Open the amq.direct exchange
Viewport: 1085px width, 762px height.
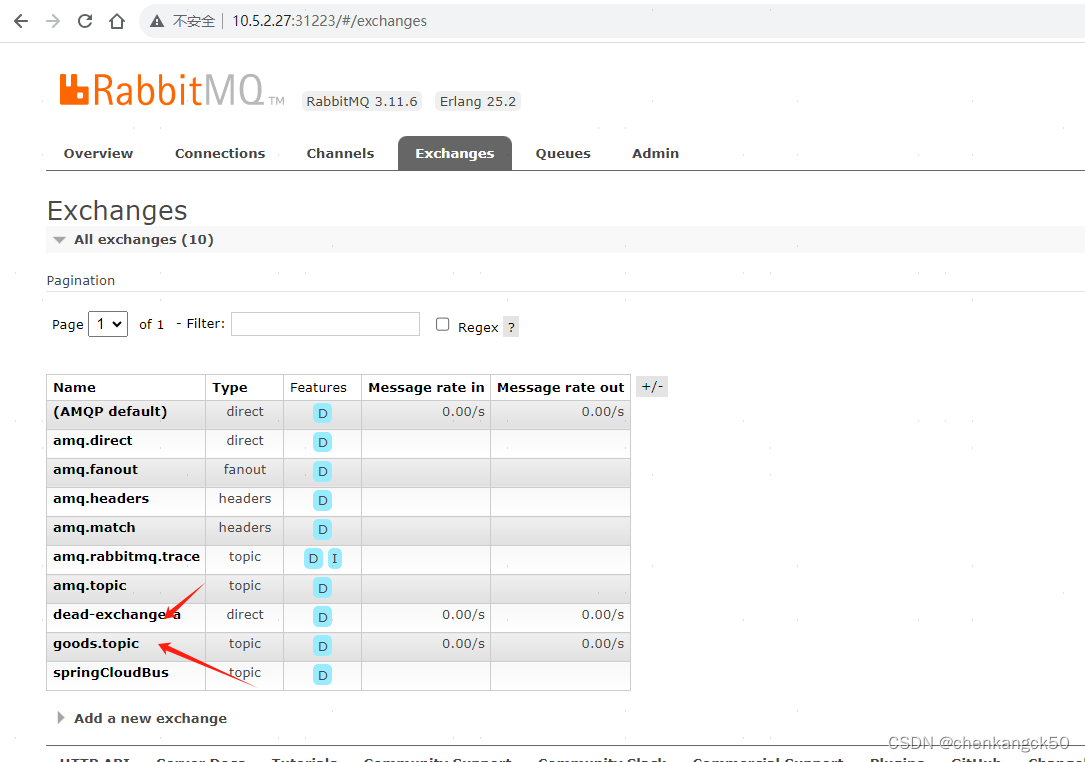pos(93,441)
